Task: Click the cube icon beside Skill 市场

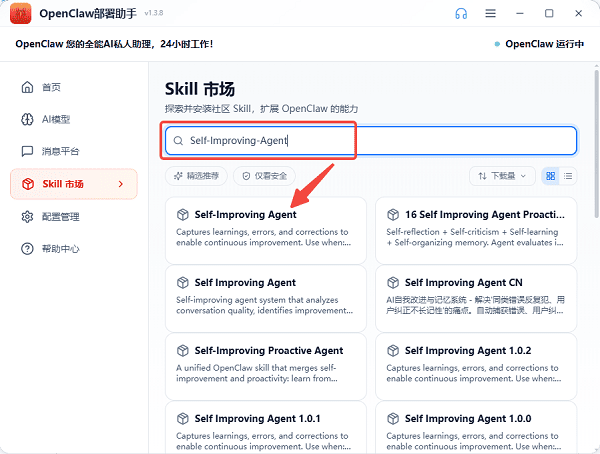Action: click(28, 184)
